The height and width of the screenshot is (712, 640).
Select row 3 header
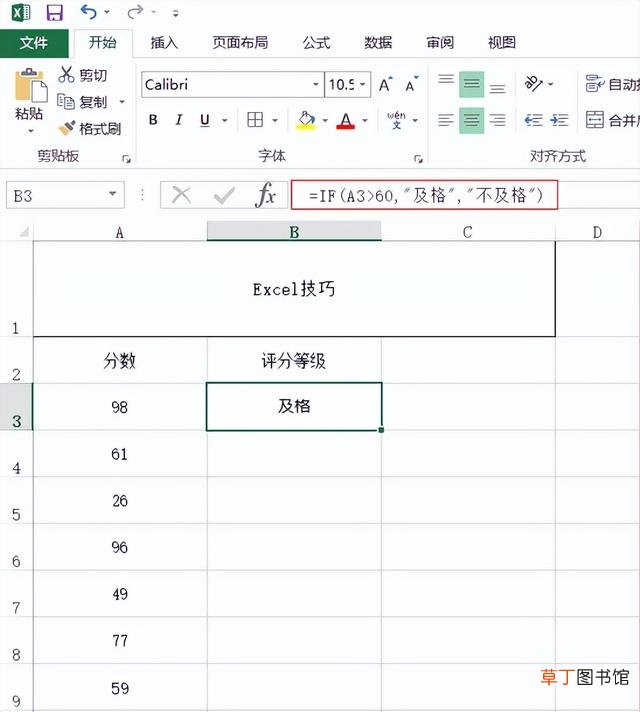(x=16, y=407)
